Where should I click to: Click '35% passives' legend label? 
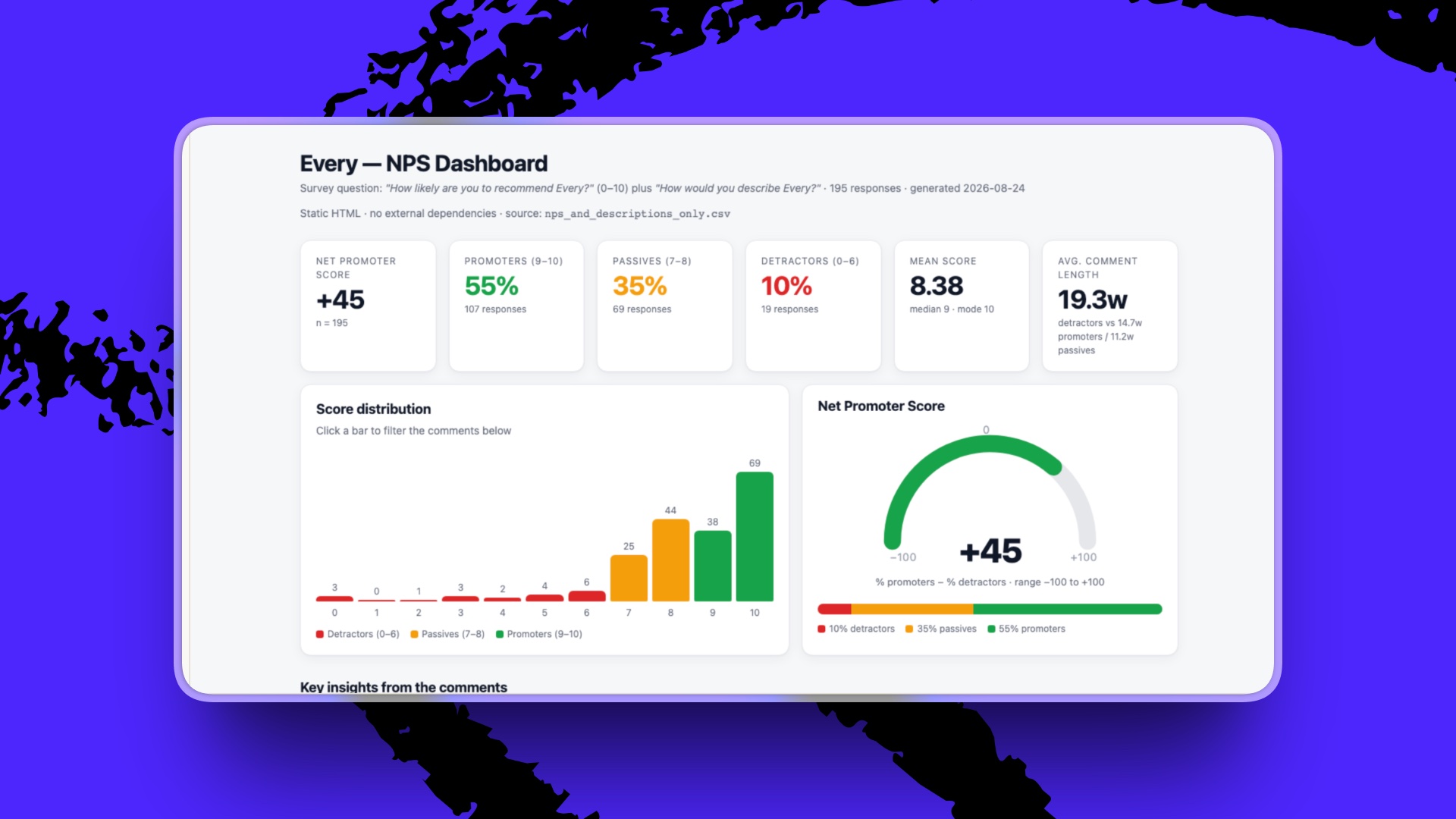(946, 629)
